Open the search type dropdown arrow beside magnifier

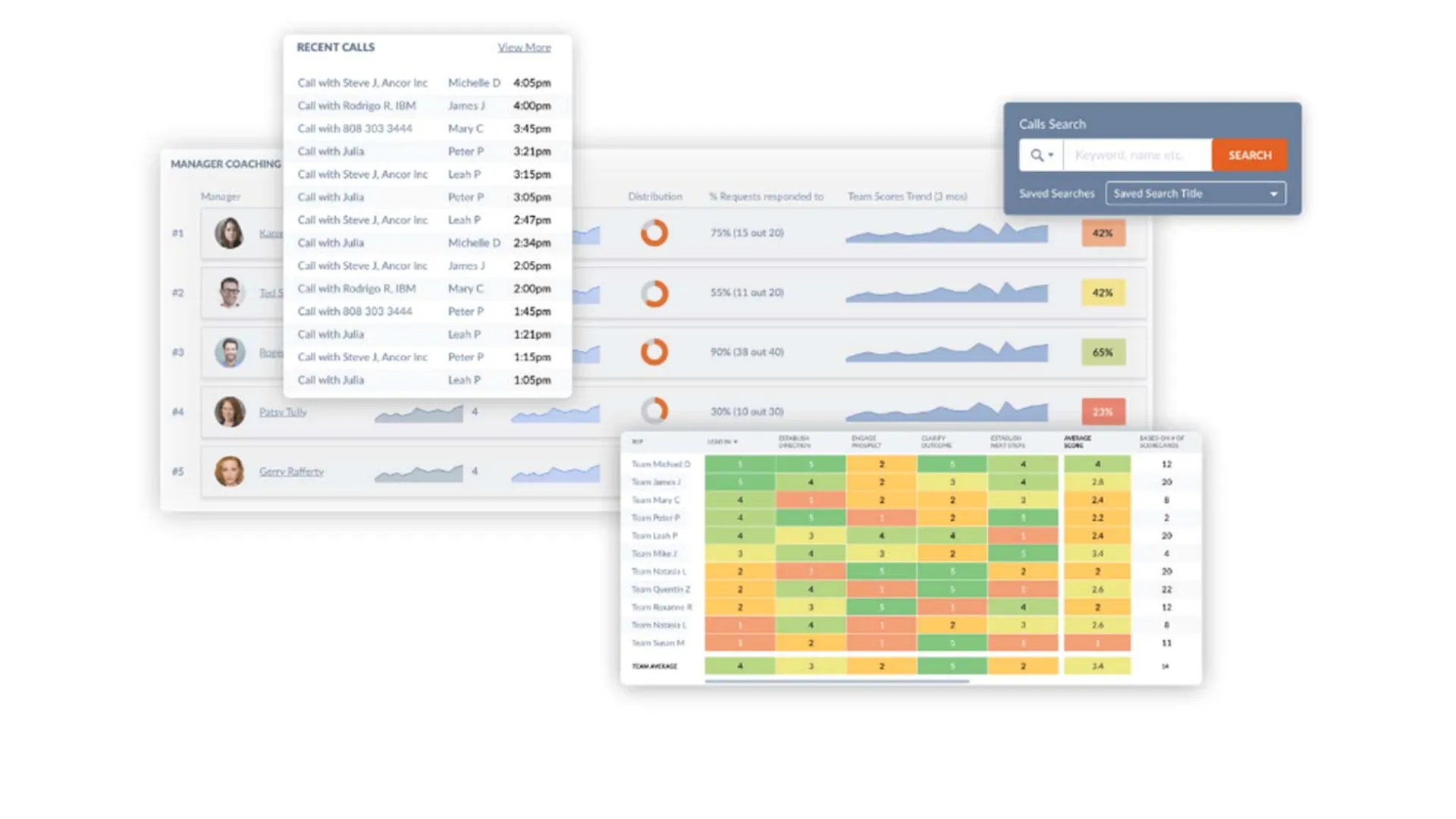(1051, 155)
